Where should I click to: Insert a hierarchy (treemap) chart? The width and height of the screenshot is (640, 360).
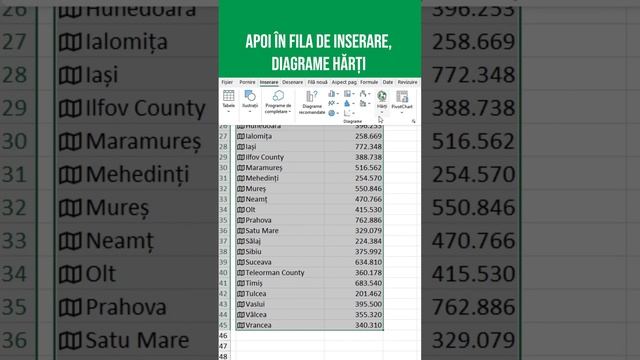[x=347, y=94]
